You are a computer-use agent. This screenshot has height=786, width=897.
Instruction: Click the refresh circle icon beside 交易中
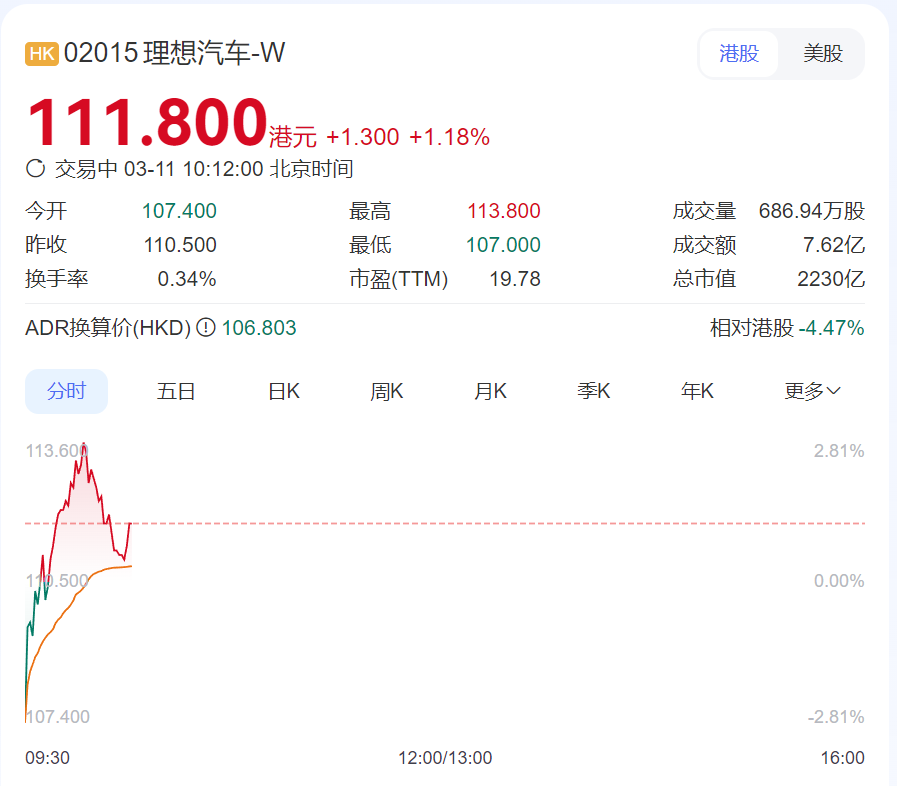35,169
